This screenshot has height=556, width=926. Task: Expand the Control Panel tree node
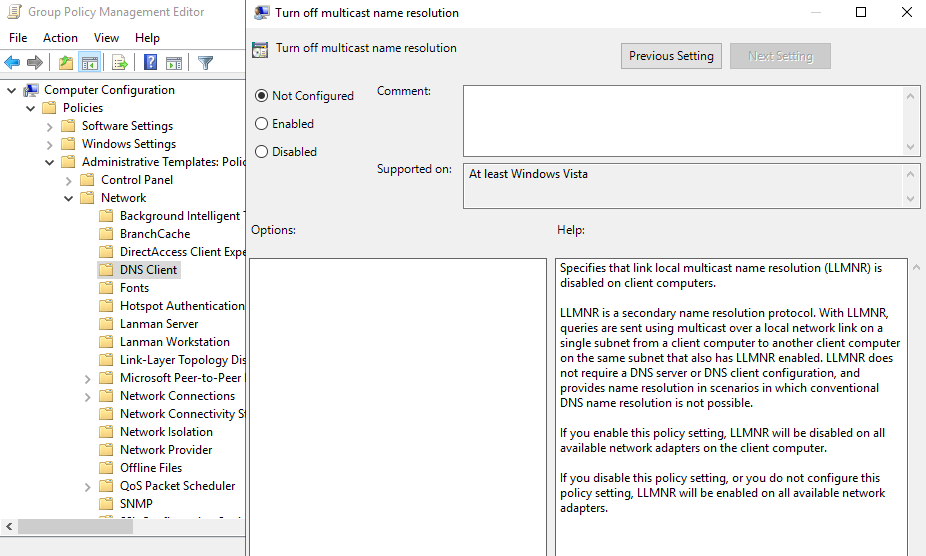point(68,180)
